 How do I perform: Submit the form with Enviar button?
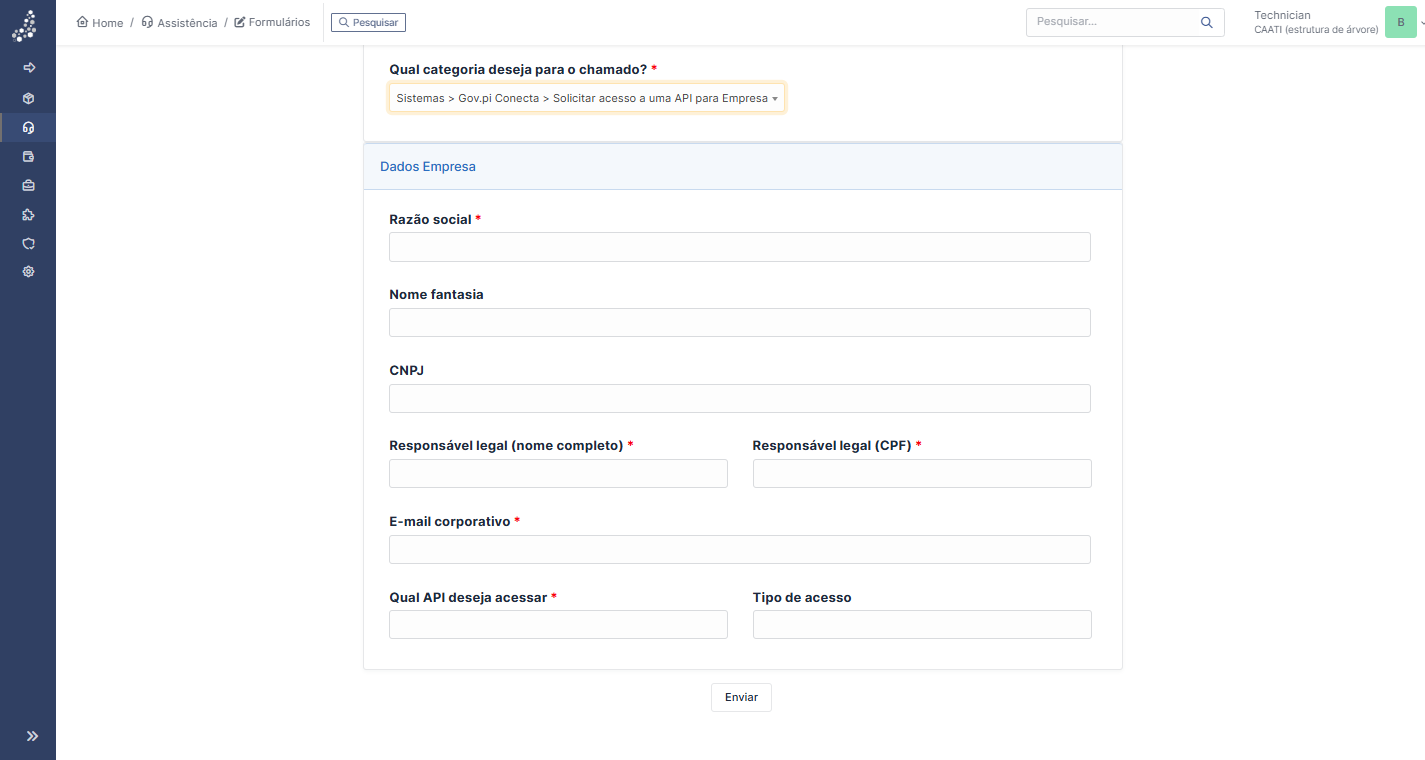pos(741,697)
